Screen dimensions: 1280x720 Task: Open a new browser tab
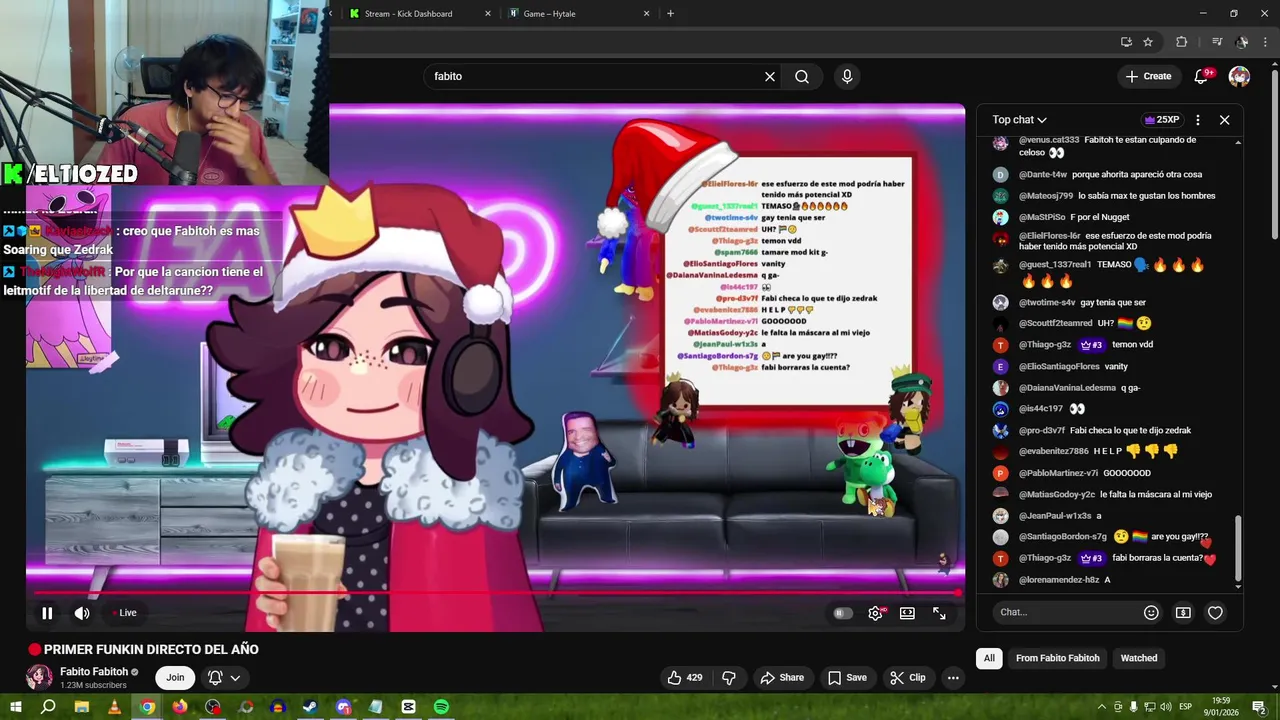[x=670, y=14]
